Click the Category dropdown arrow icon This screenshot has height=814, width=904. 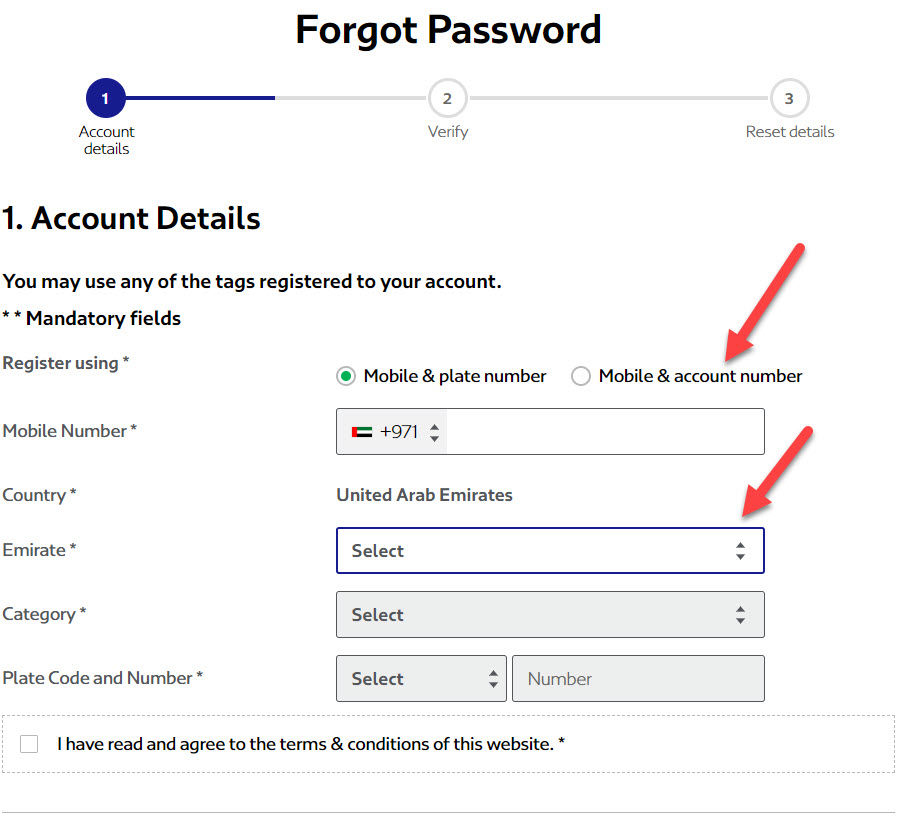[x=740, y=615]
